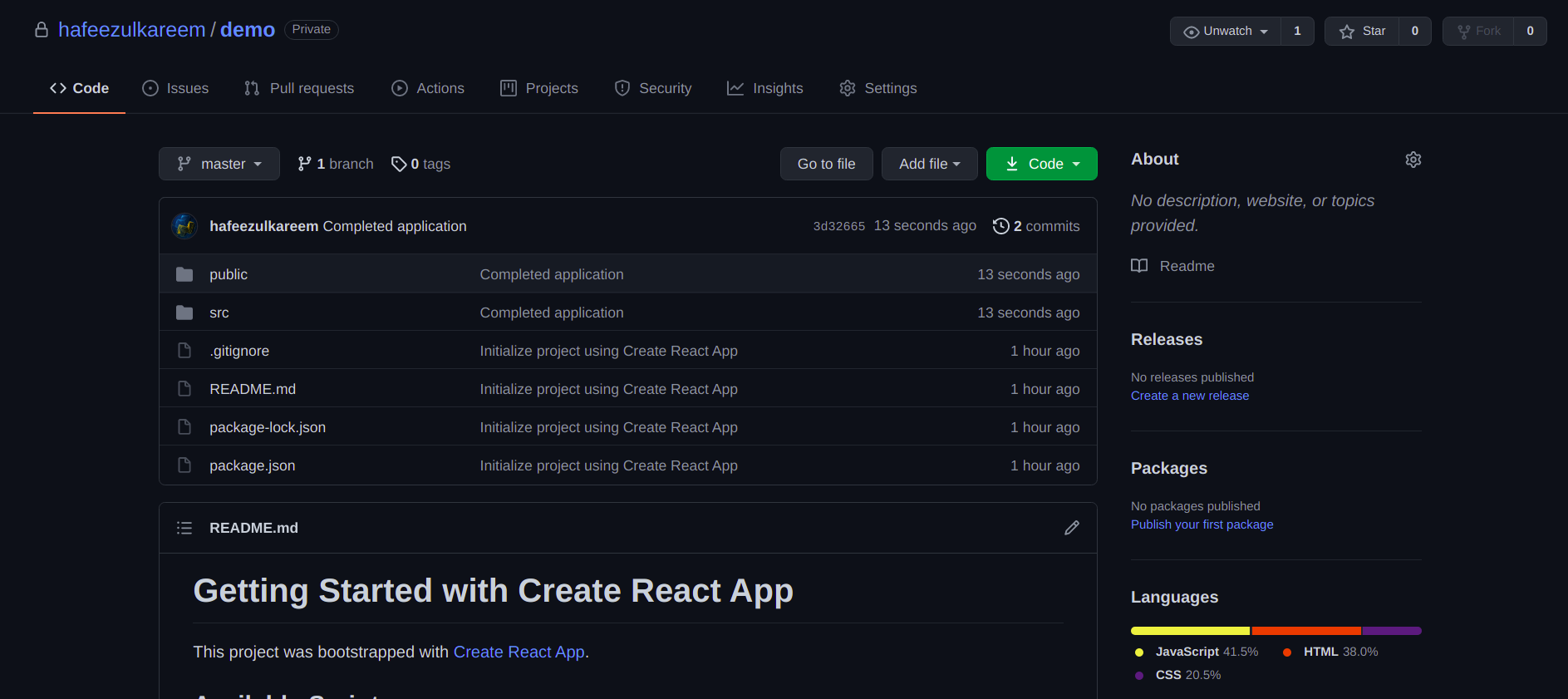Click the package.json file icon
The width and height of the screenshot is (1568, 699).
tap(184, 465)
